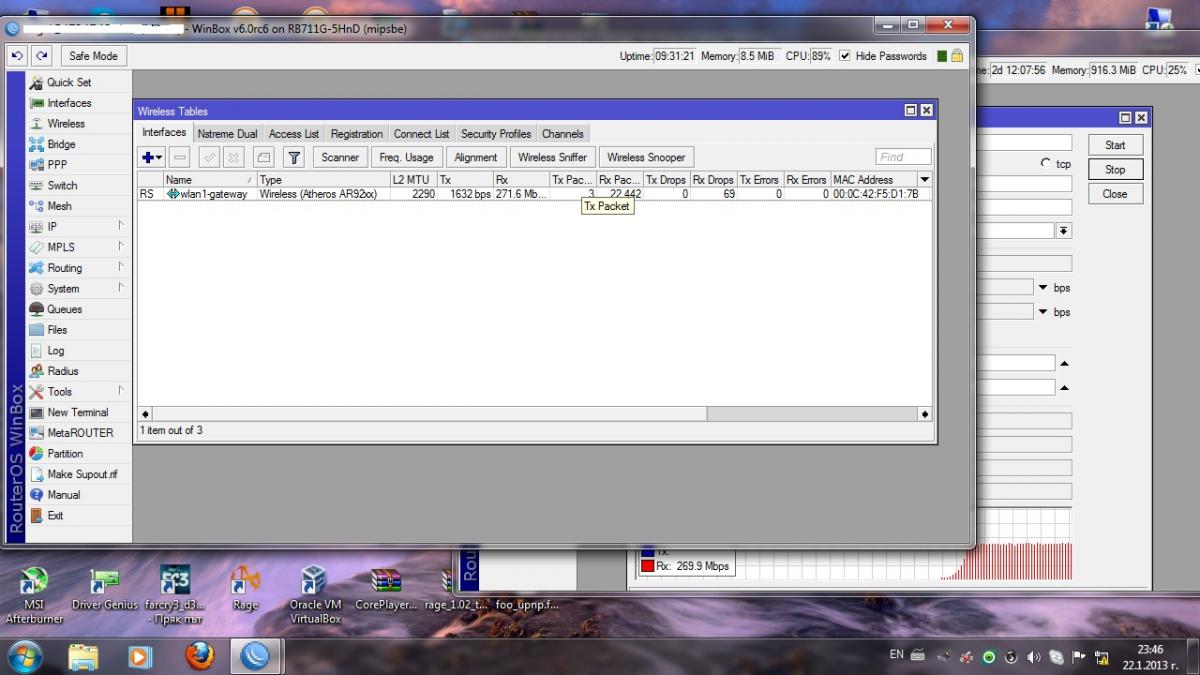Click the comment icon in Wireless Tables toolbar

point(263,157)
